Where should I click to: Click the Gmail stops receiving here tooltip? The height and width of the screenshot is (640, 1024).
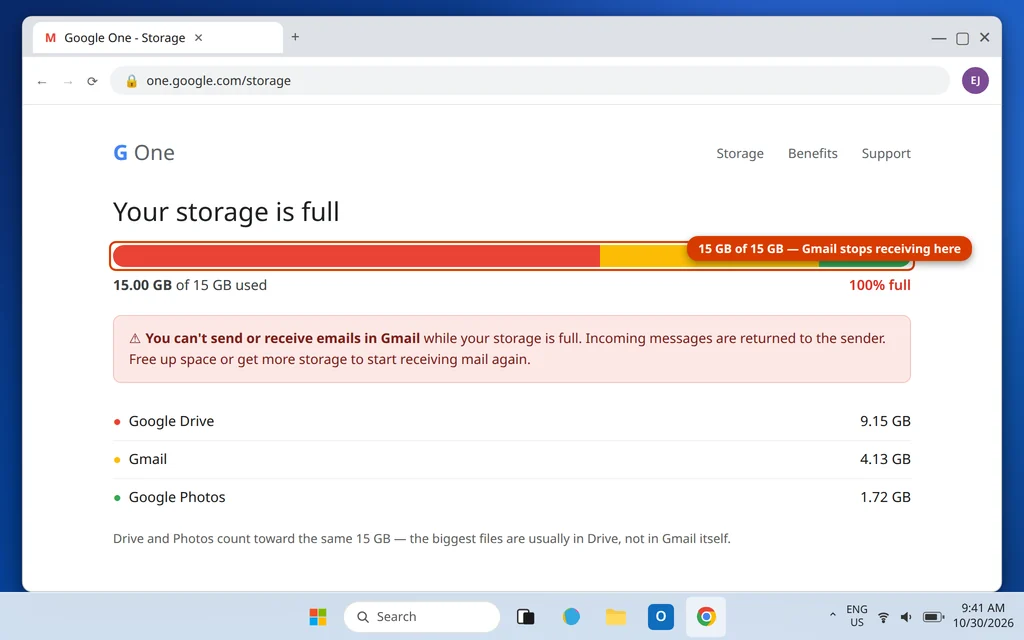click(829, 249)
